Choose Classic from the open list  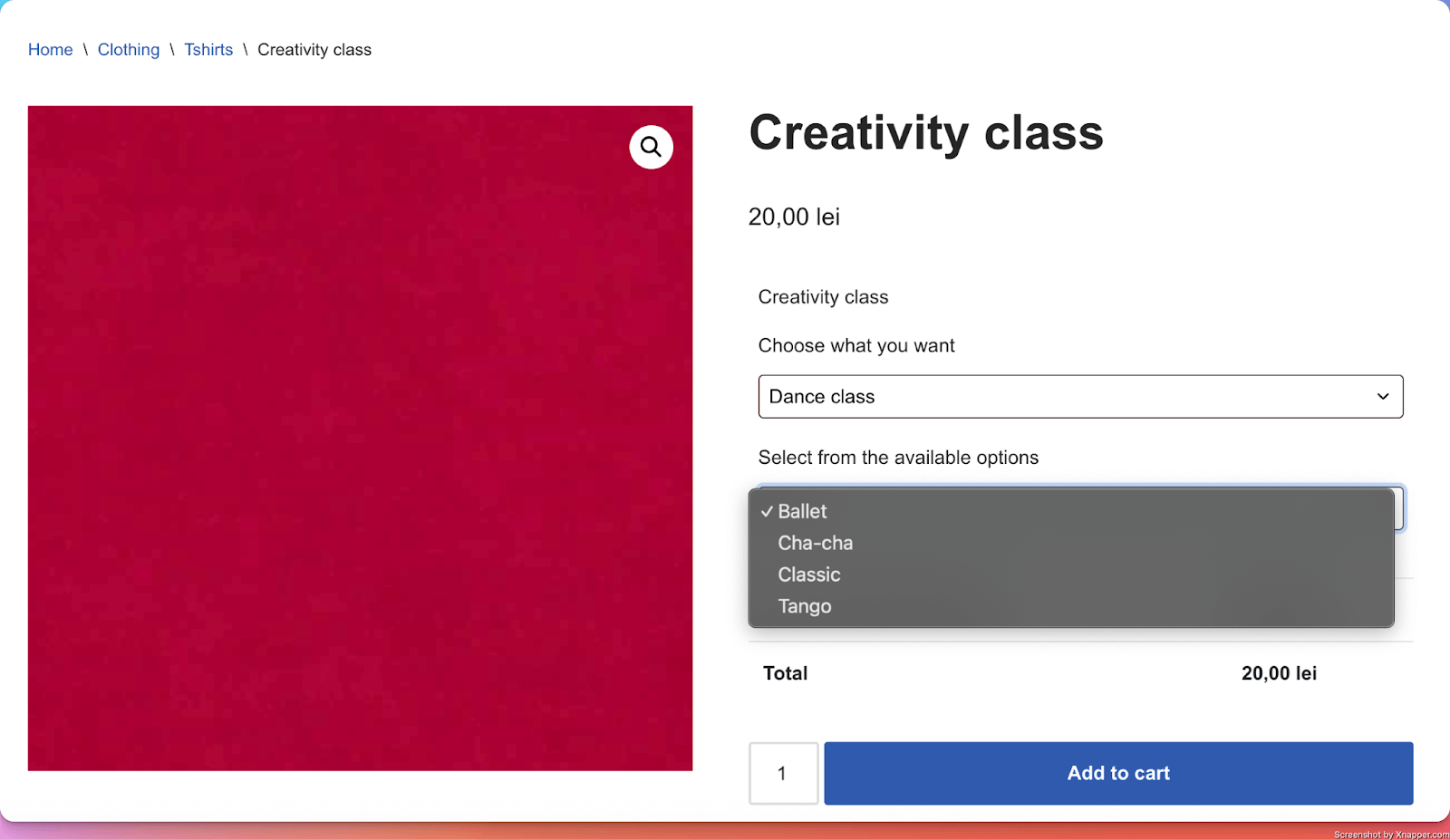click(808, 574)
